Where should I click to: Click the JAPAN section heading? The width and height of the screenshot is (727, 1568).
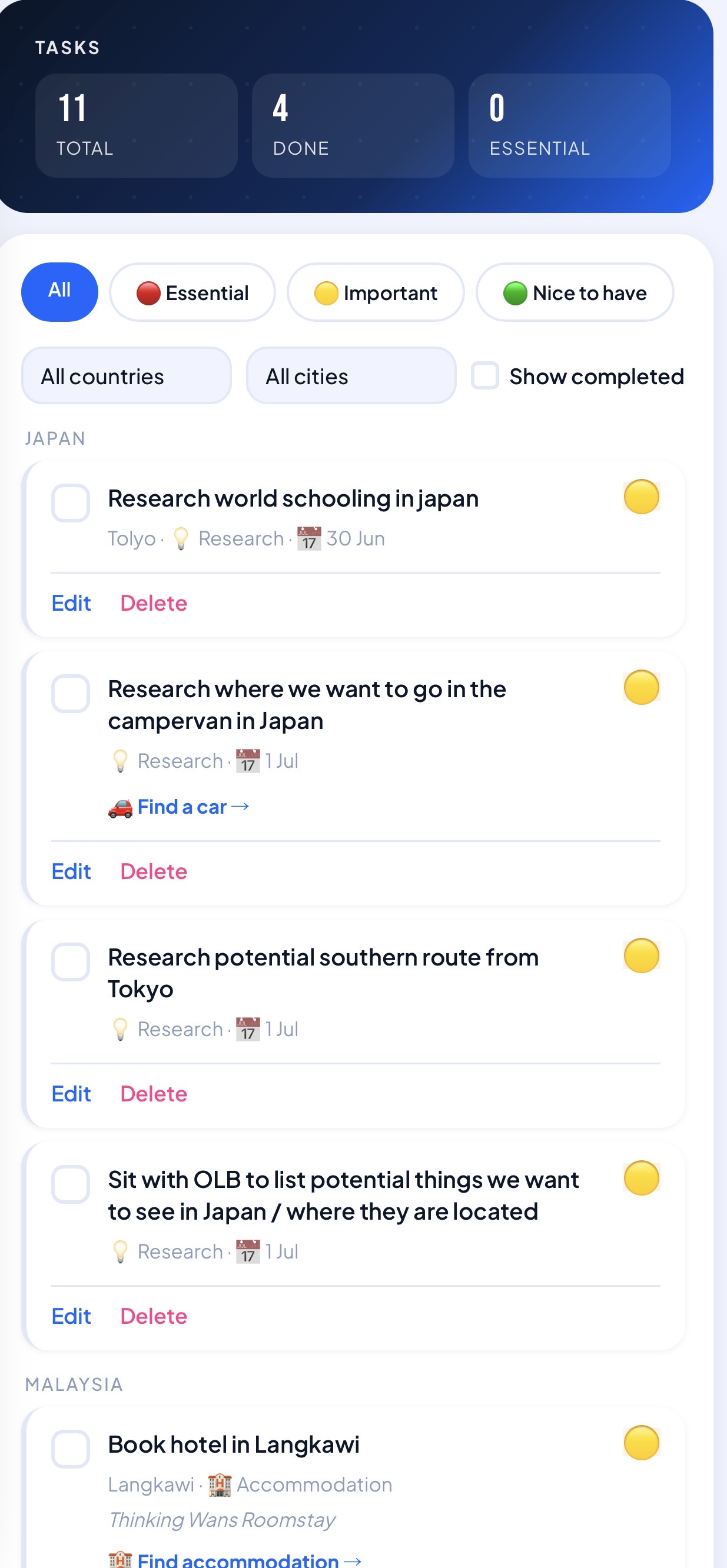pyautogui.click(x=55, y=438)
